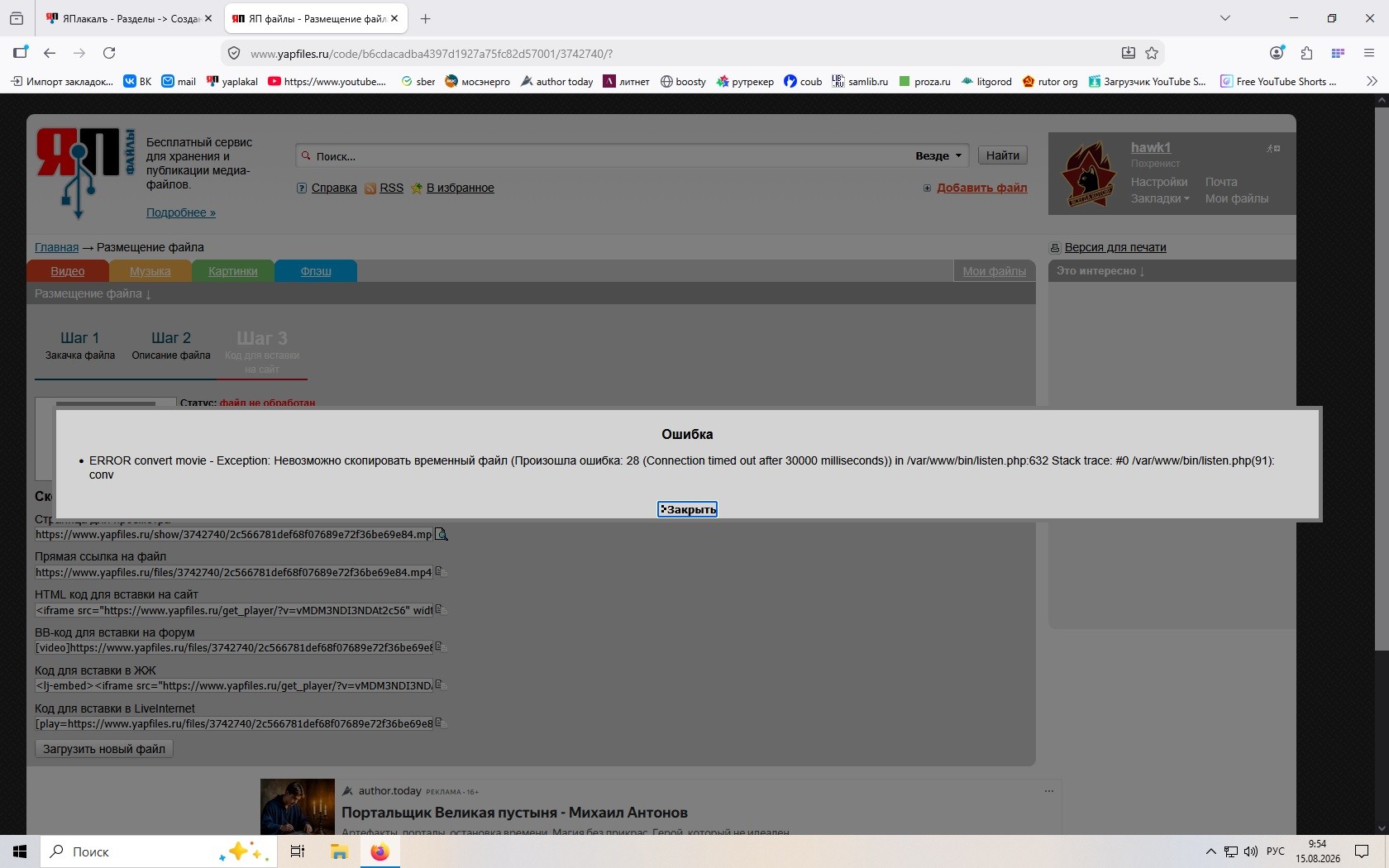Open the Windows notification center
1389x868 pixels.
(x=1362, y=851)
